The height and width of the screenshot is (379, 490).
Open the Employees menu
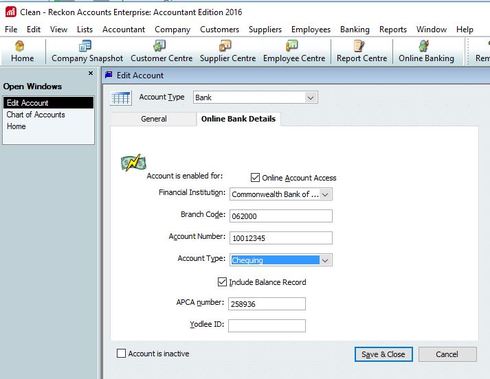pos(311,29)
